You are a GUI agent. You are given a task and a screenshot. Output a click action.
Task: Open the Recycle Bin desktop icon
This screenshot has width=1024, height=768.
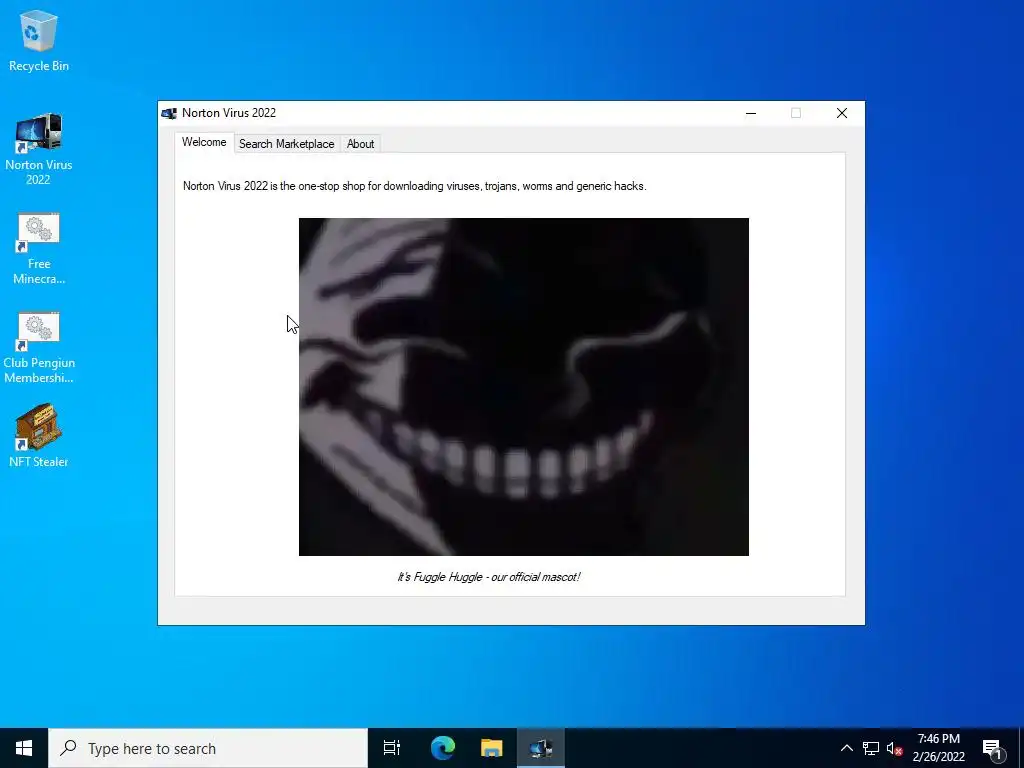coord(39,40)
